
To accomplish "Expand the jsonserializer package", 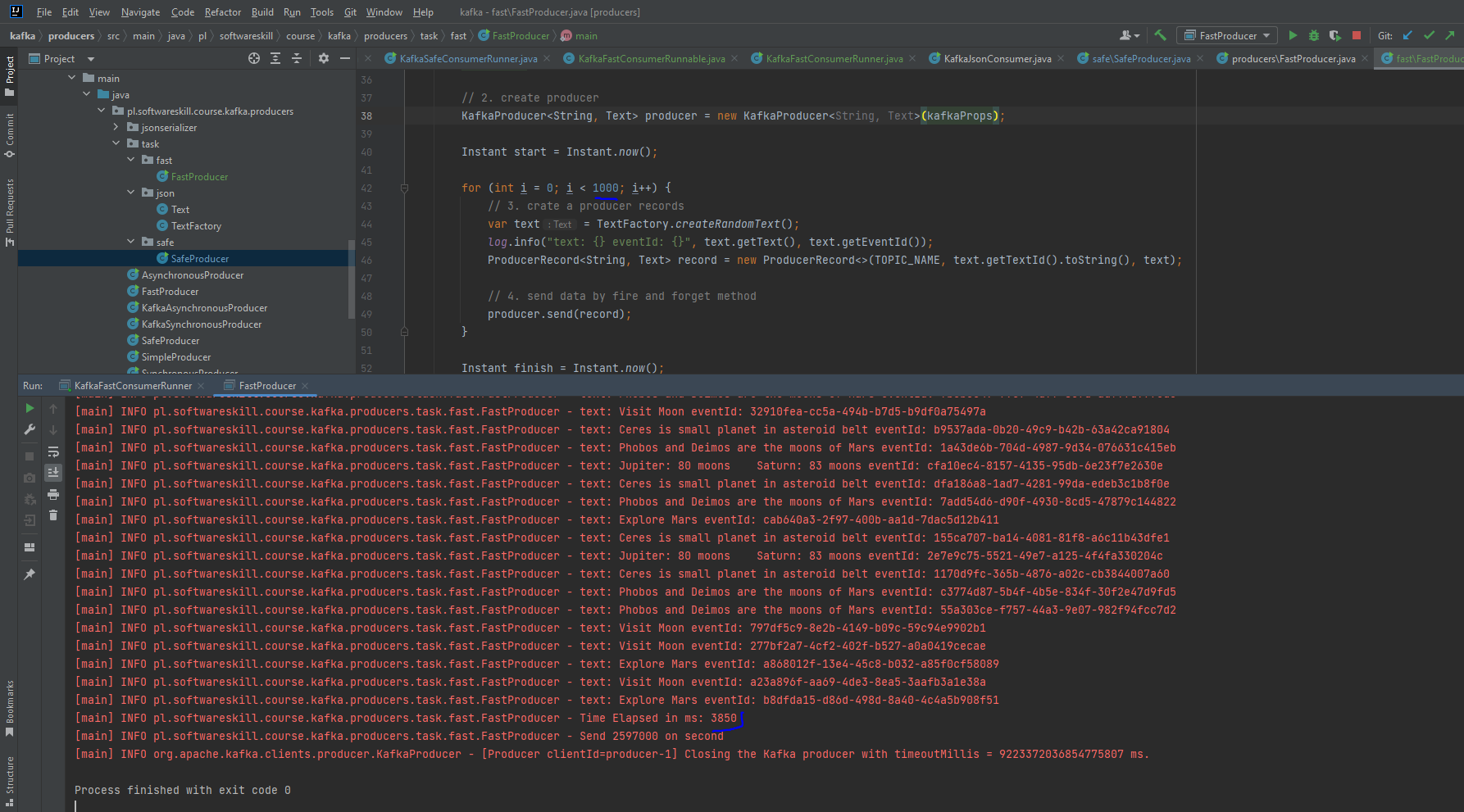I will (116, 127).
